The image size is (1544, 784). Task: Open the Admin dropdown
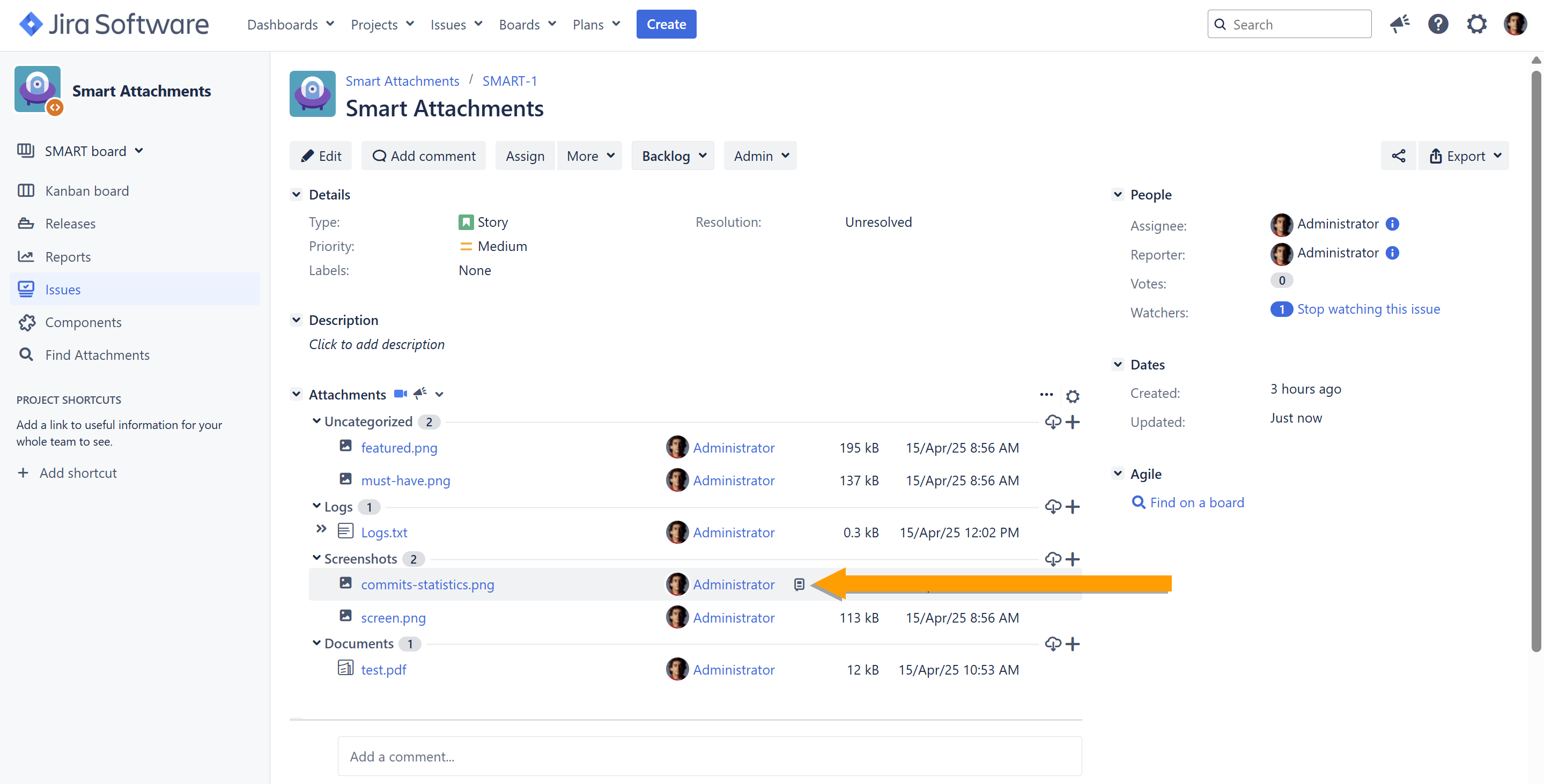pyautogui.click(x=760, y=156)
